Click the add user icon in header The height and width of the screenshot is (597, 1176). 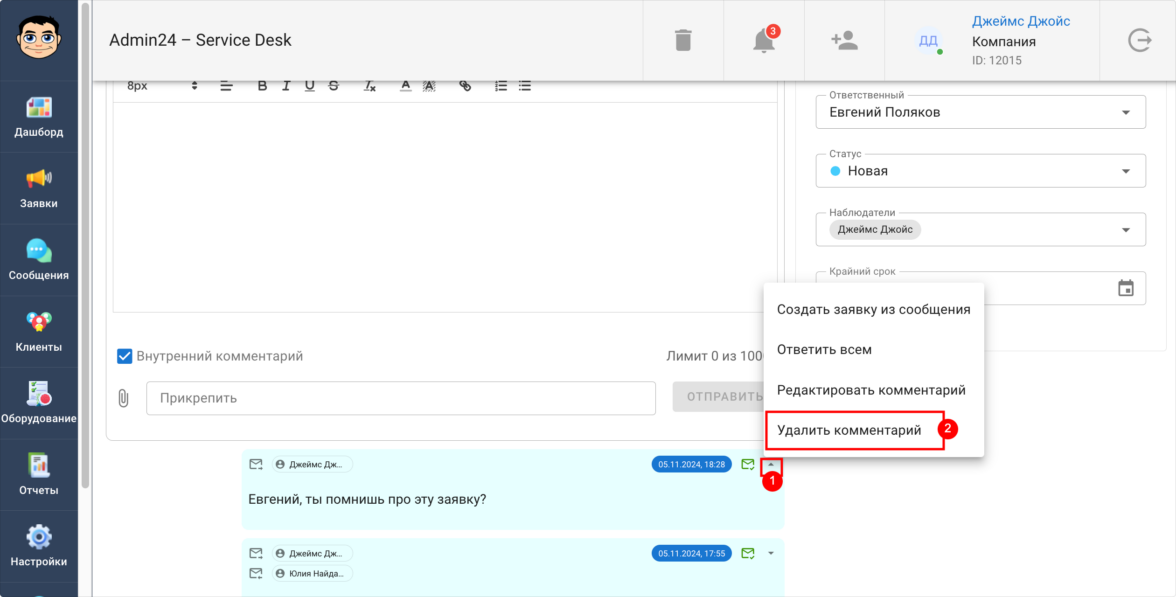pos(844,40)
